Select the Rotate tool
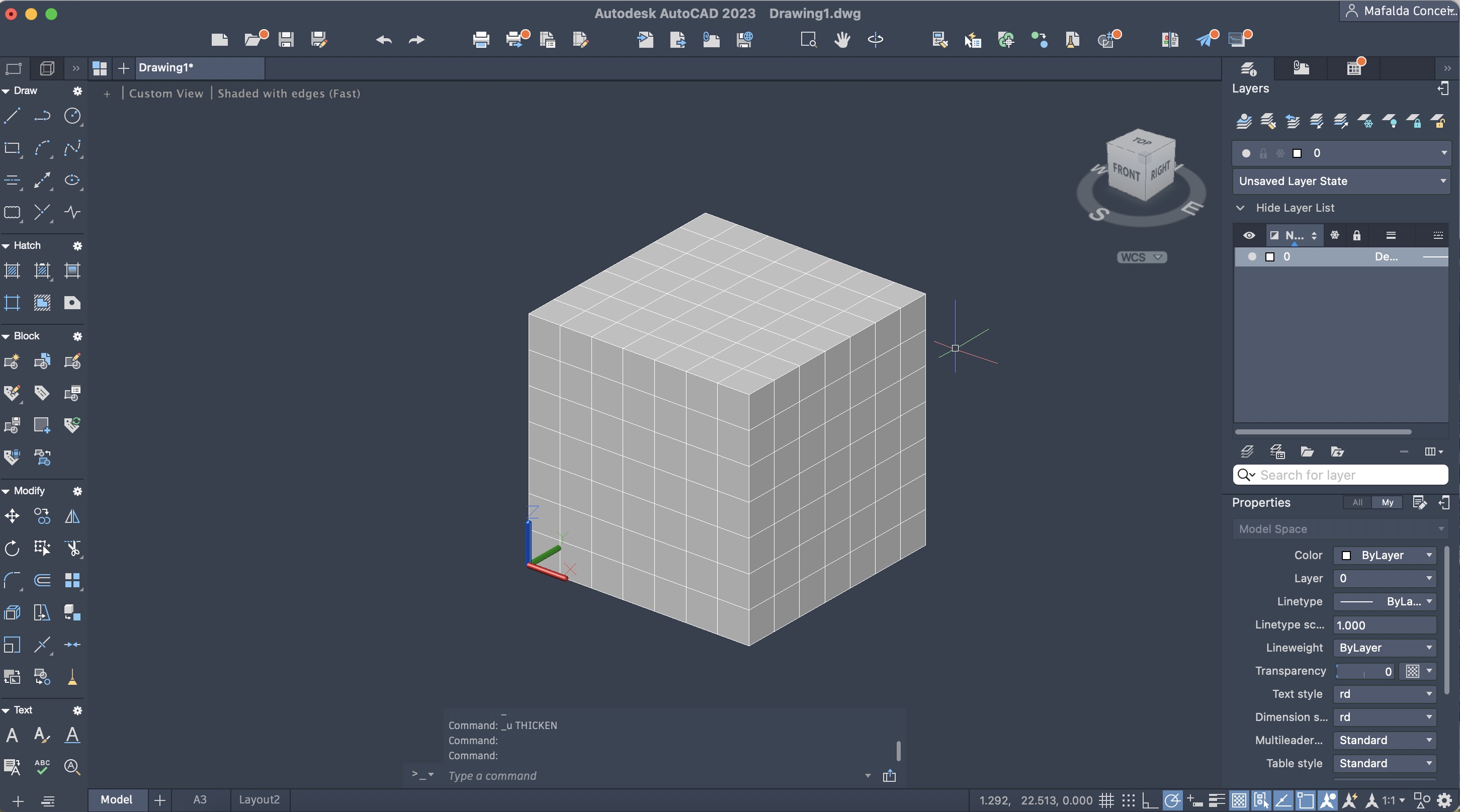This screenshot has height=812, width=1460. 12,548
